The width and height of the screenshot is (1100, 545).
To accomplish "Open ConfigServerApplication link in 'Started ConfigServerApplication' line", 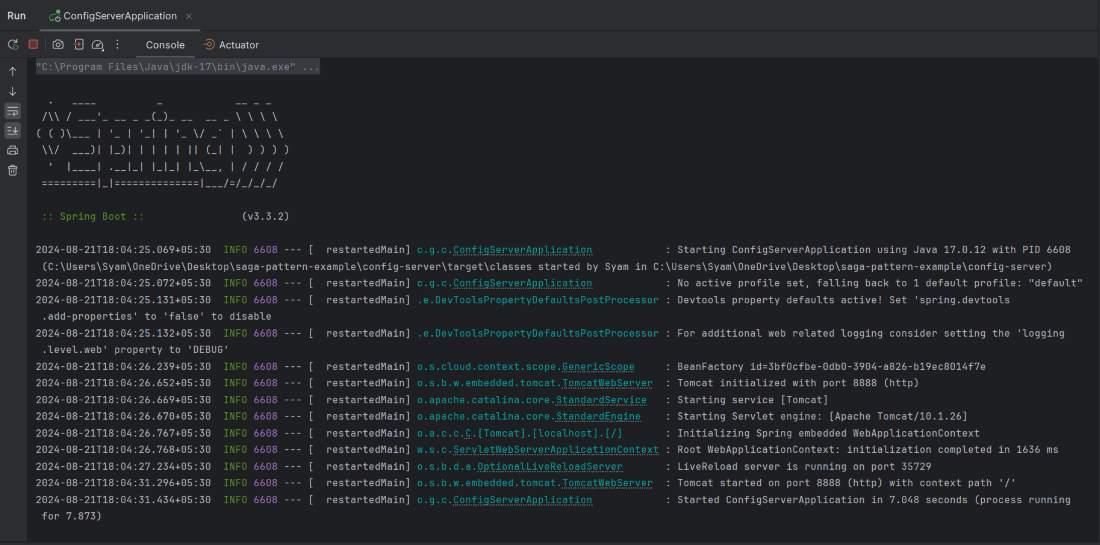I will (523, 500).
